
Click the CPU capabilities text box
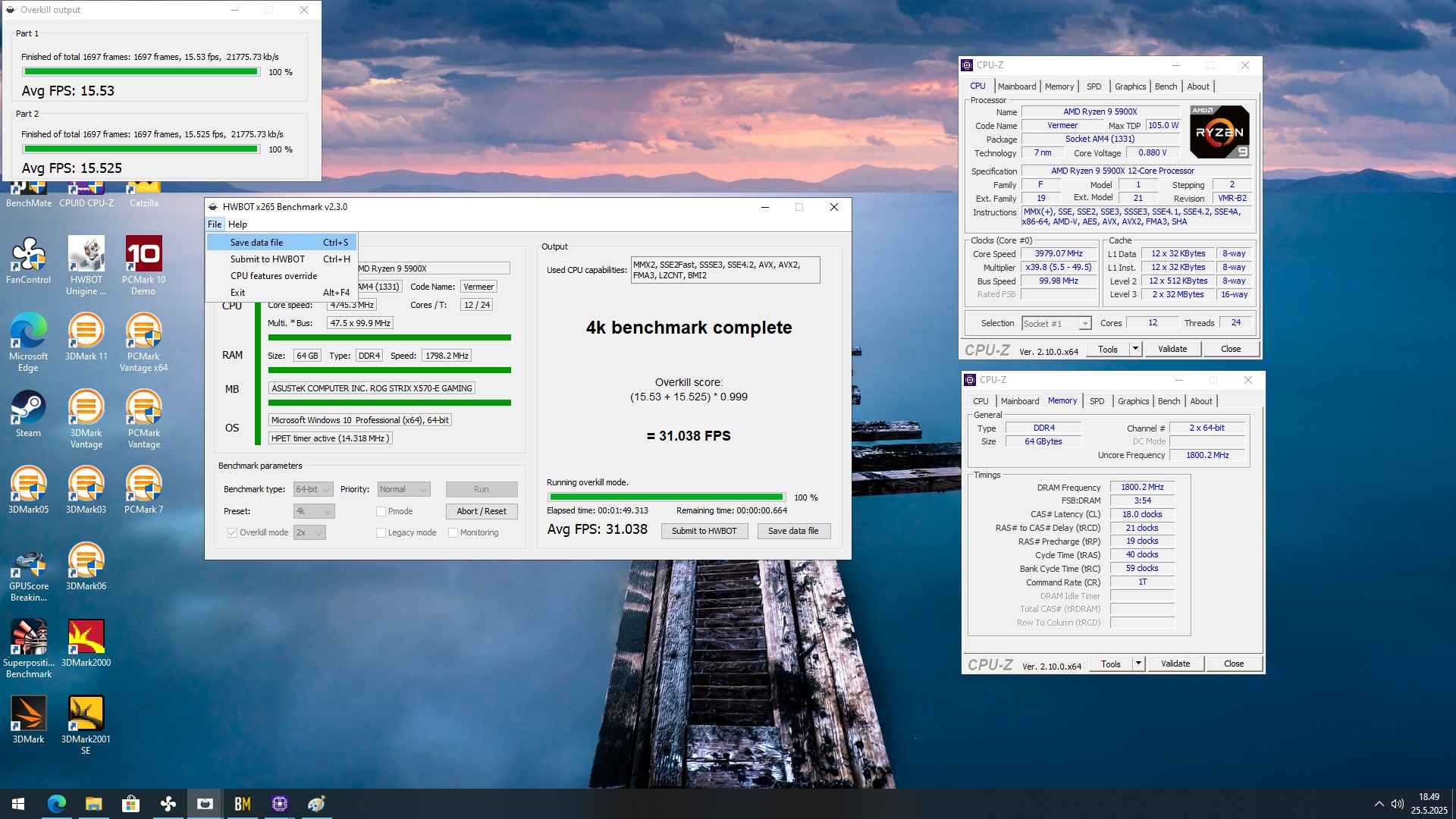(725, 270)
